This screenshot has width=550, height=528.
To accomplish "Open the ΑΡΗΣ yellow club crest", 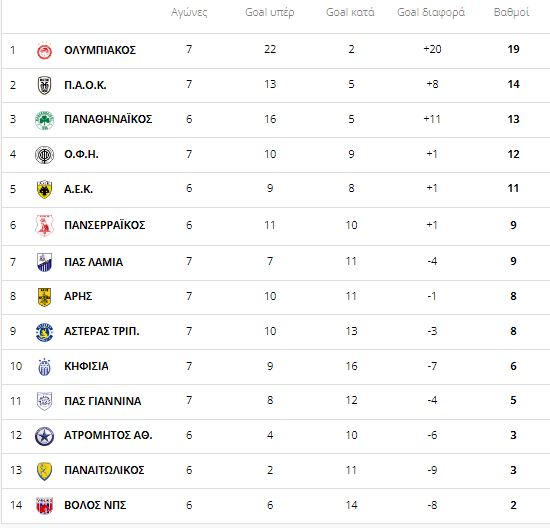I will click(x=45, y=297).
